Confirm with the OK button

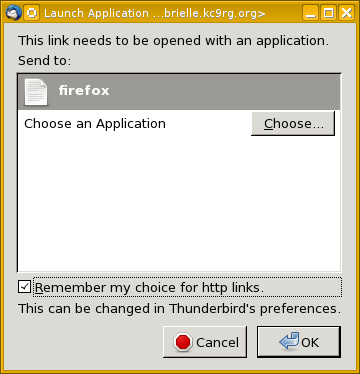pyautogui.click(x=299, y=342)
